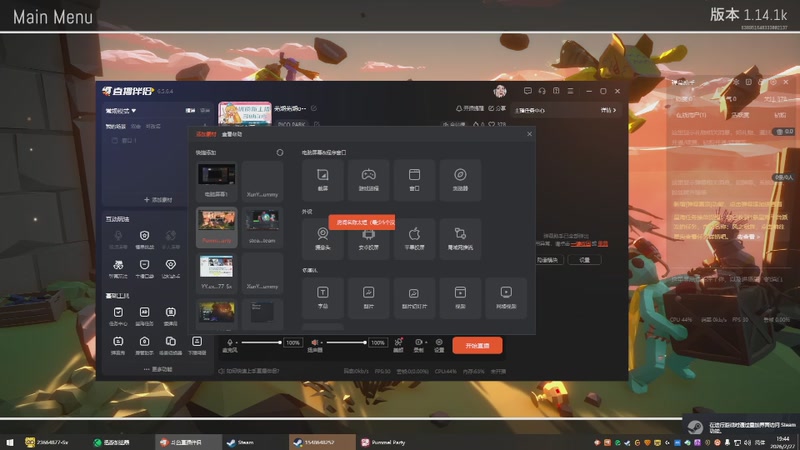Refresh the quick-add source list
Image resolution: width=800 pixels, height=450 pixels.
click(280, 153)
